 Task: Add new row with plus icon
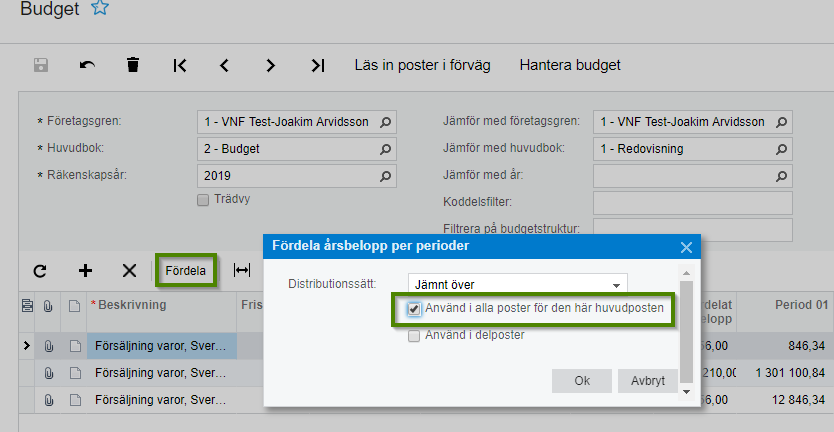[86, 270]
